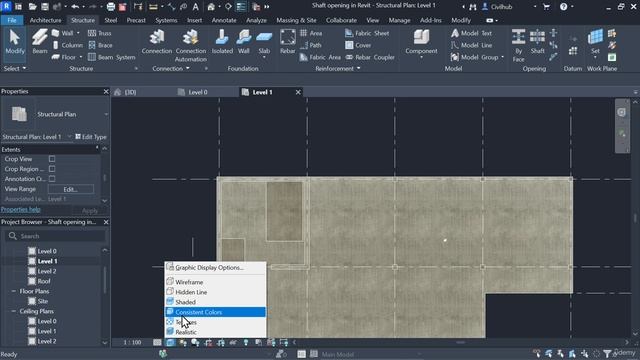This screenshot has height=360, width=640.
Task: Open the Rebar Cover tool
Action: 358,45
